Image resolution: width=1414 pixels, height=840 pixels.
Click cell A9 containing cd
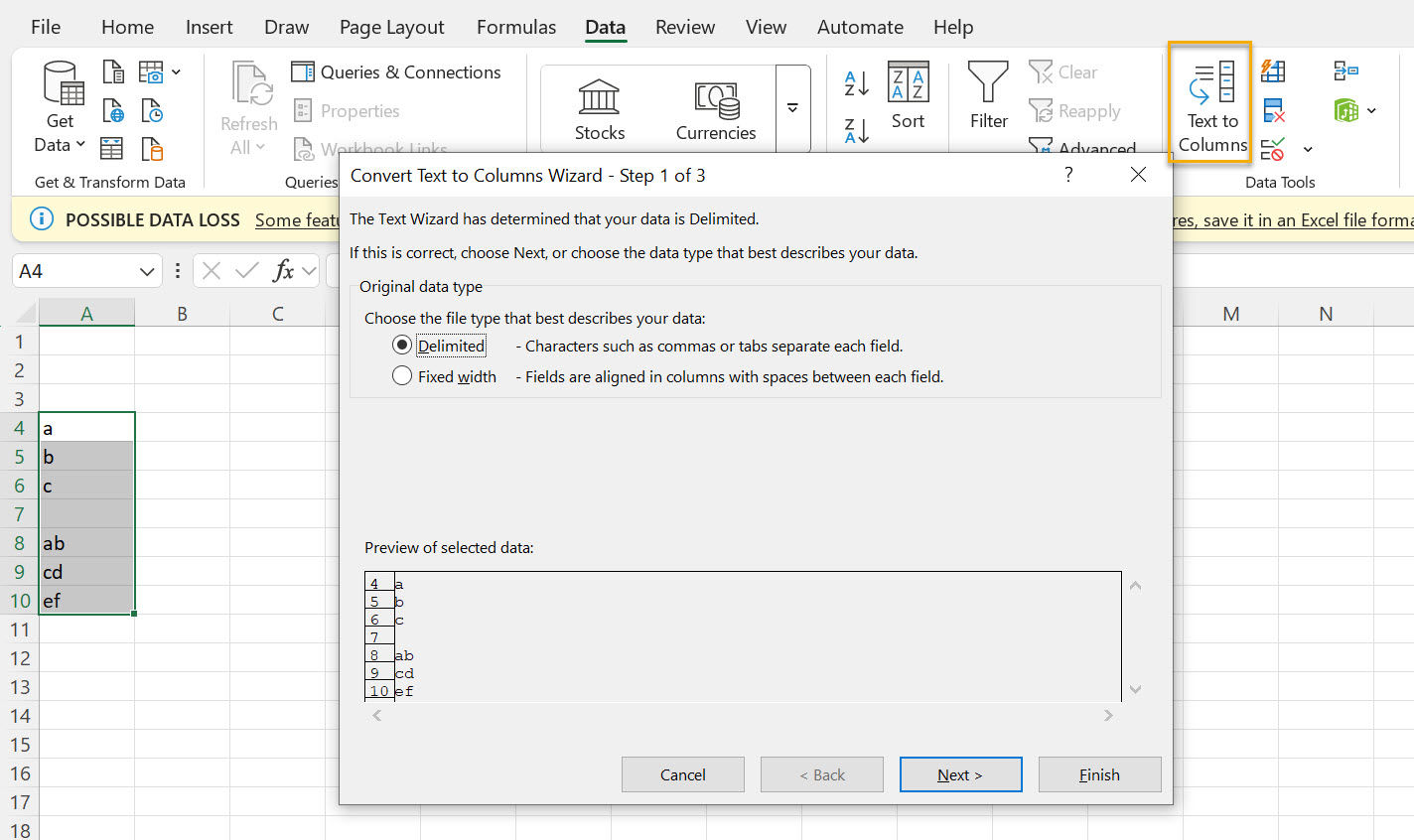[x=86, y=572]
